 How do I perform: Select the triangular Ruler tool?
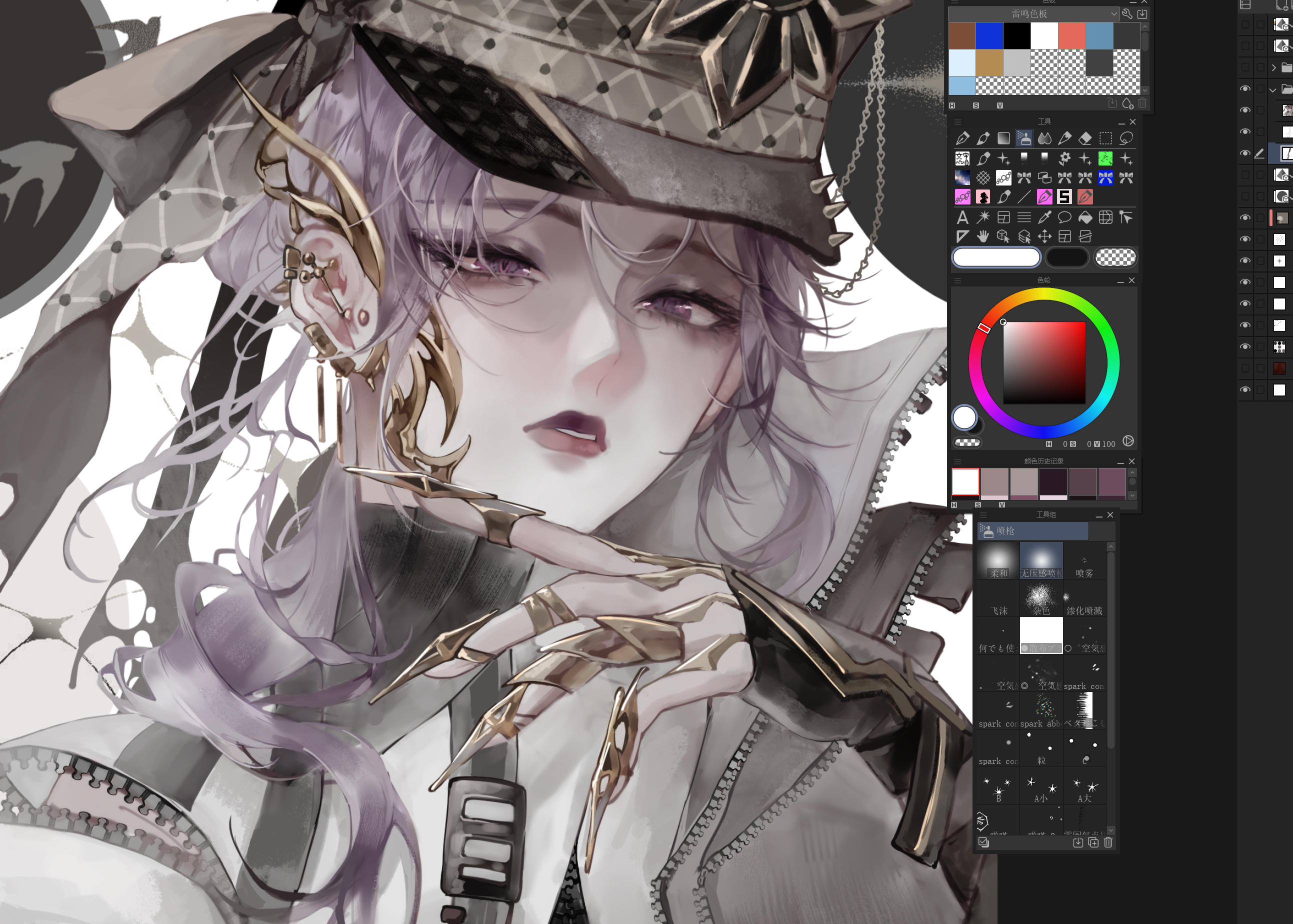[962, 236]
